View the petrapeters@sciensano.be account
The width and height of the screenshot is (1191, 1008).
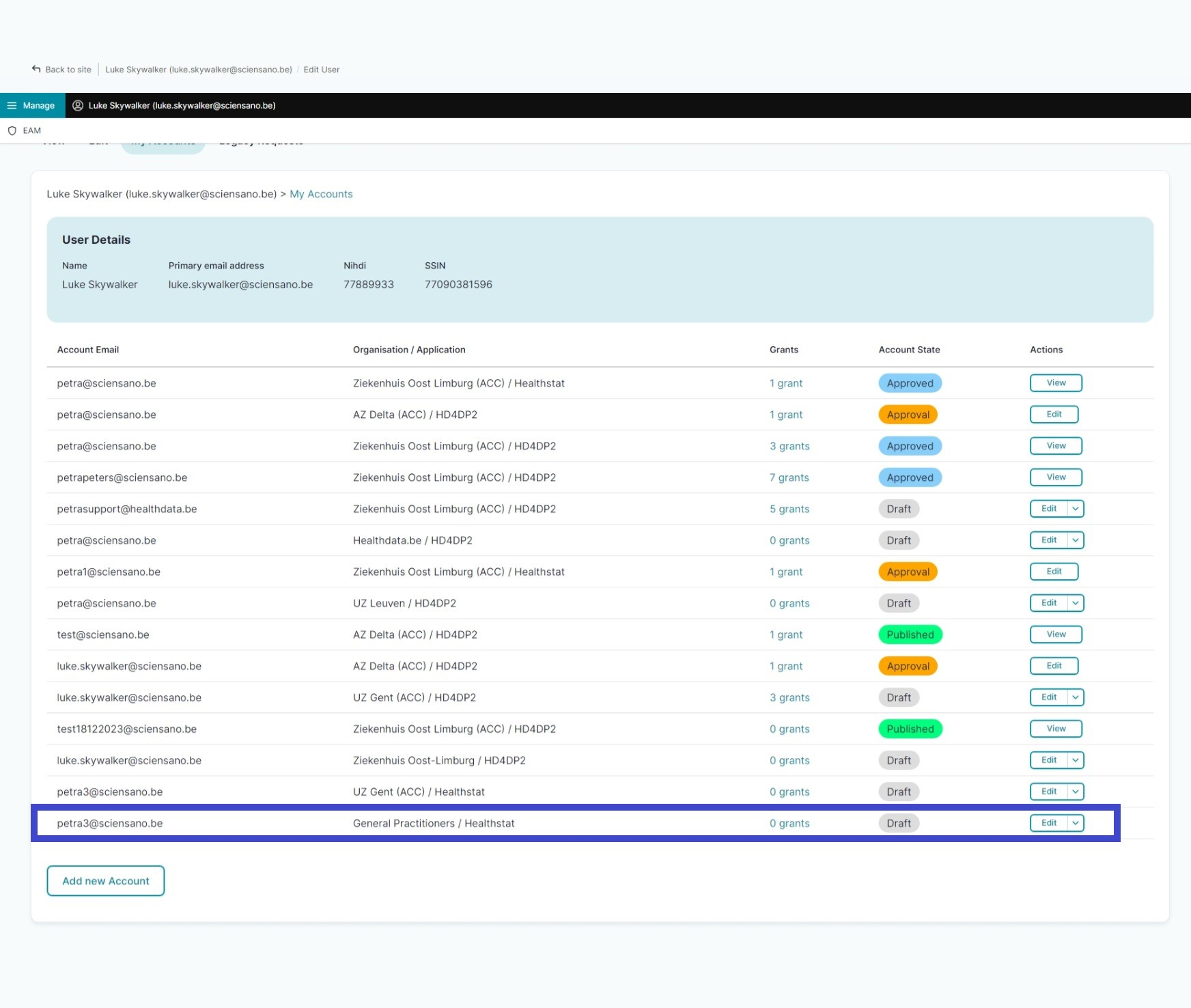[1056, 477]
